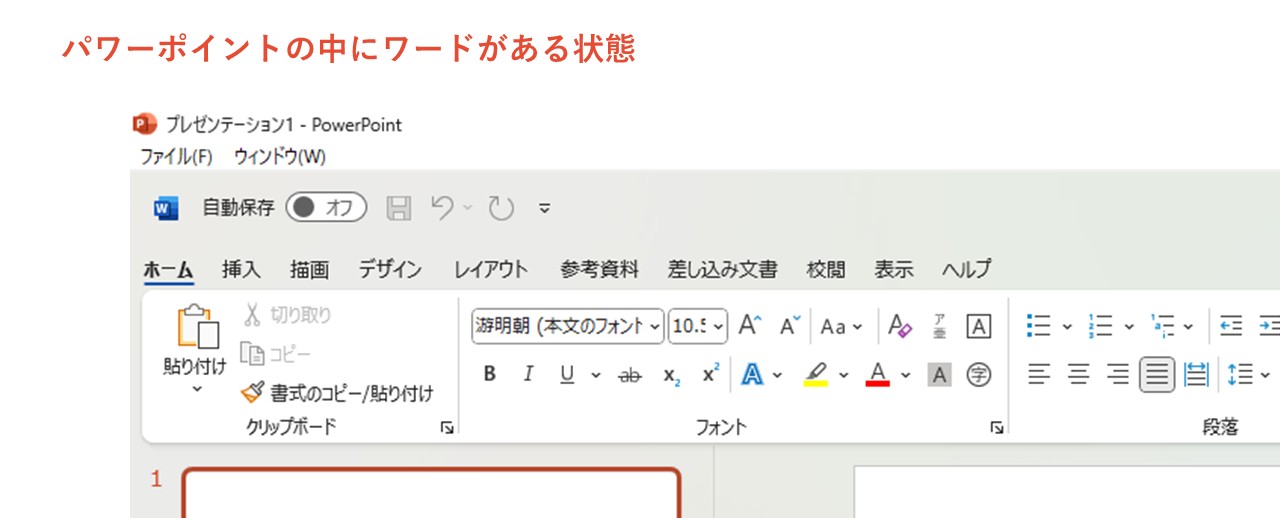
Task: Click the shrink font size icon
Action: (x=790, y=326)
